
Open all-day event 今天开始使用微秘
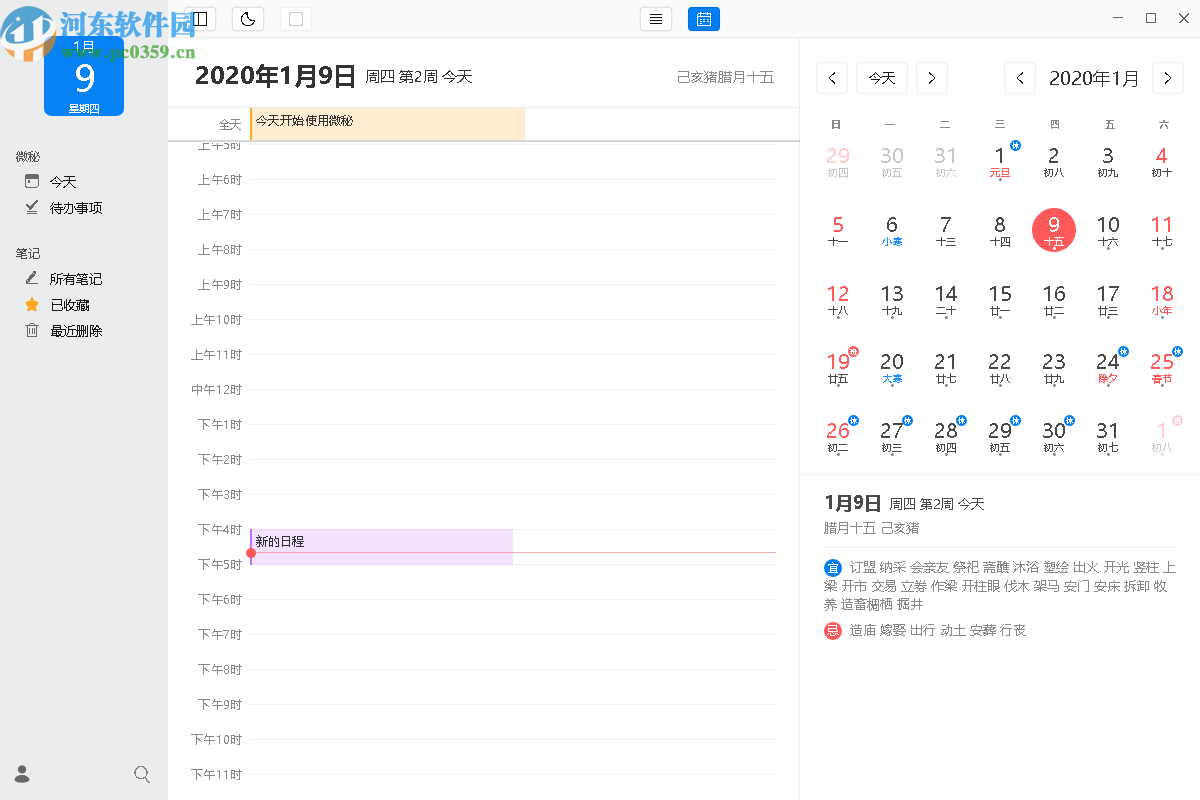(x=387, y=124)
